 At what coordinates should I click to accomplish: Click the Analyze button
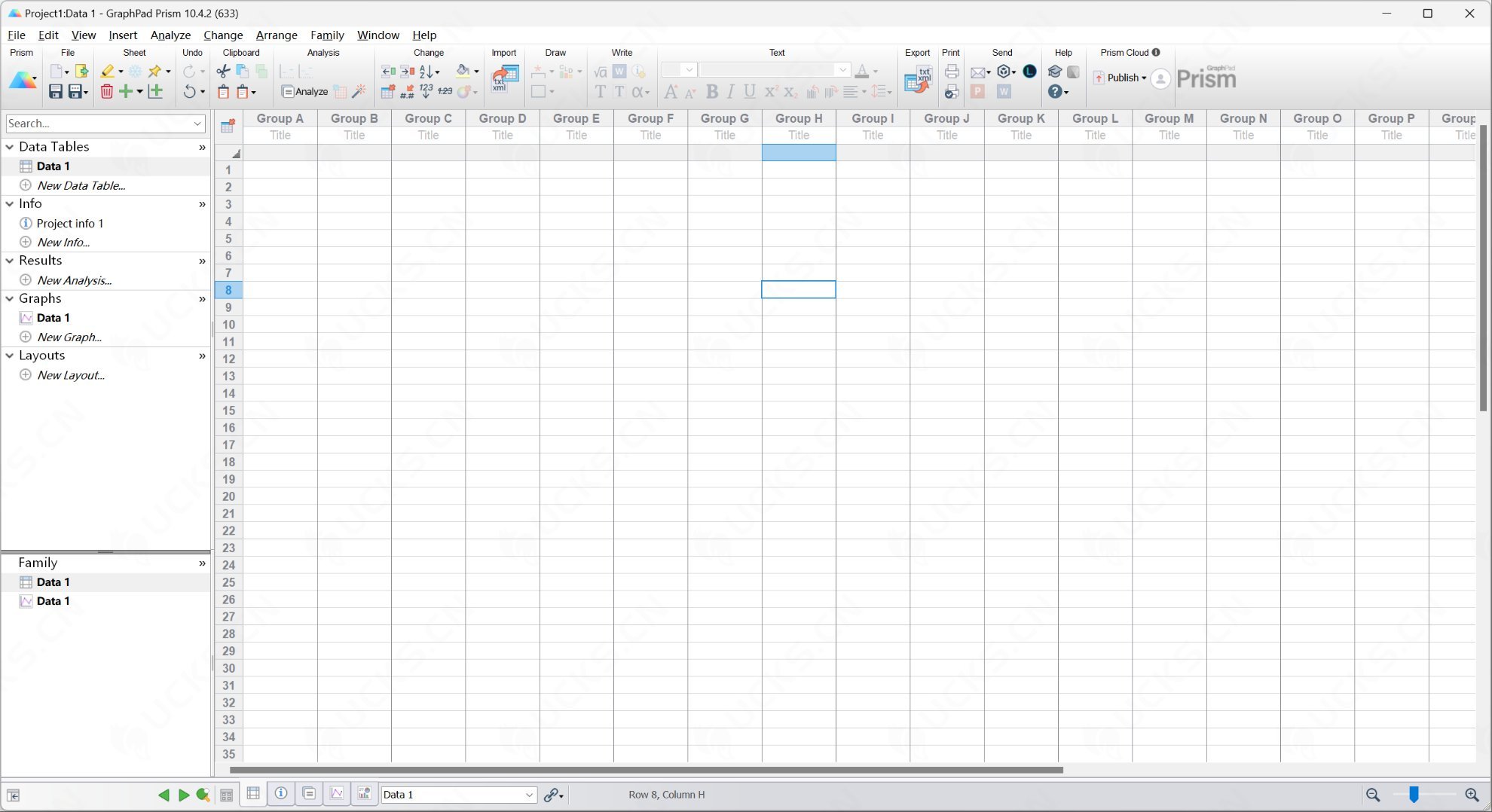(x=304, y=92)
